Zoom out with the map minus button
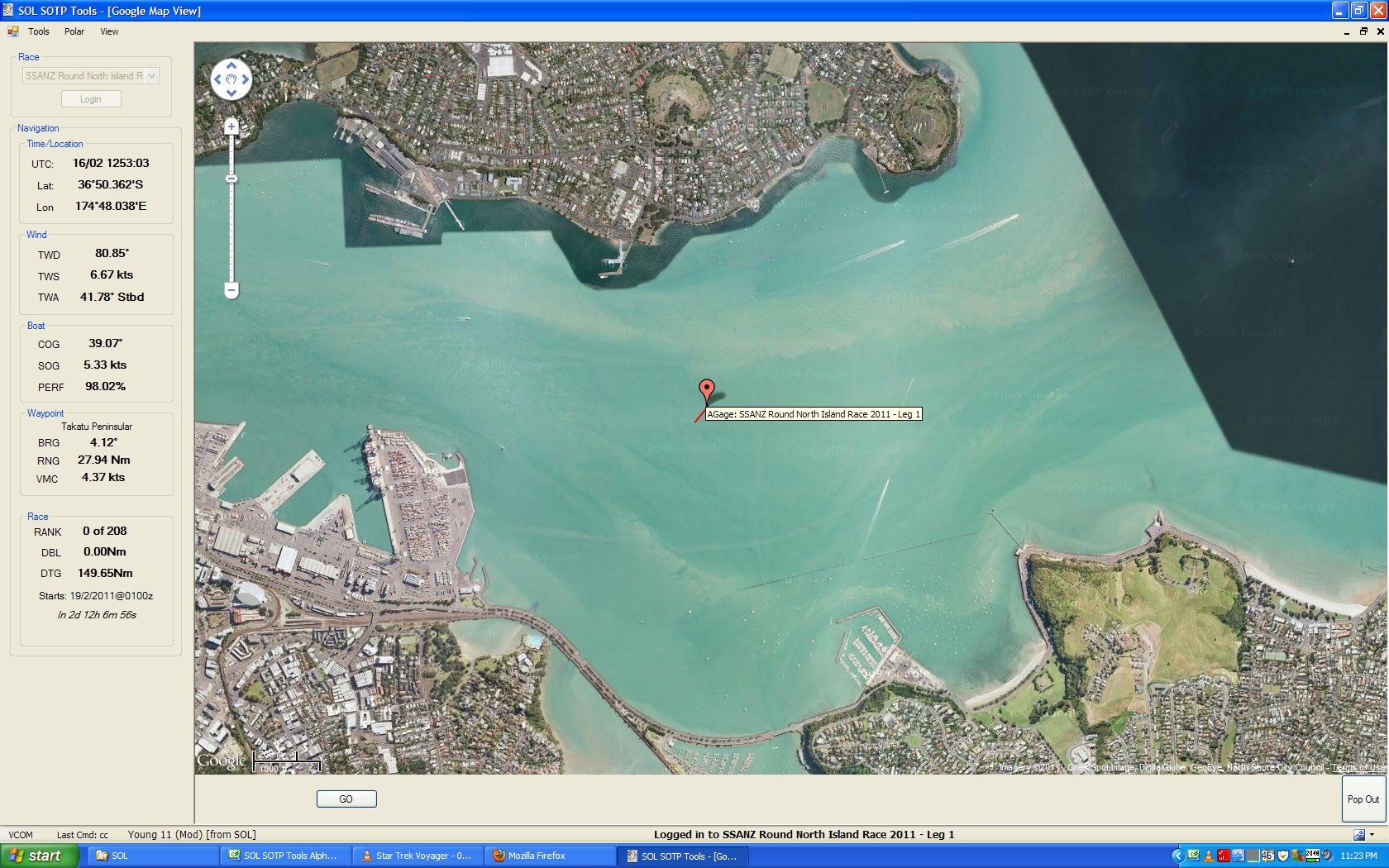 tap(231, 290)
